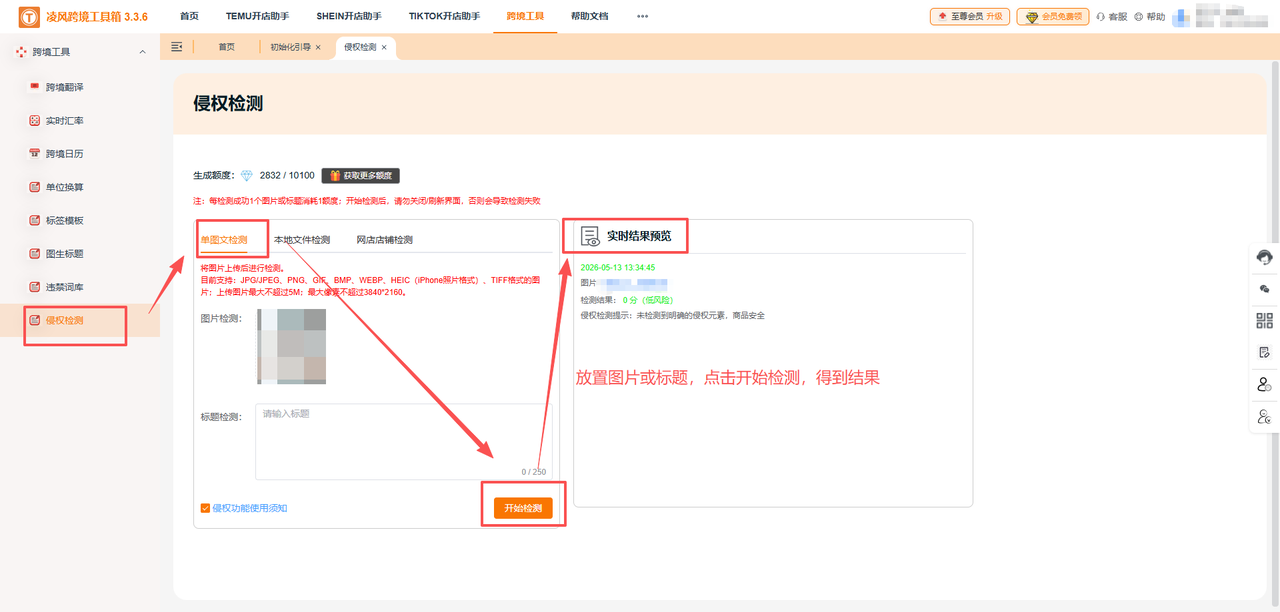Click the 实时结果预览 document icon

pyautogui.click(x=590, y=236)
